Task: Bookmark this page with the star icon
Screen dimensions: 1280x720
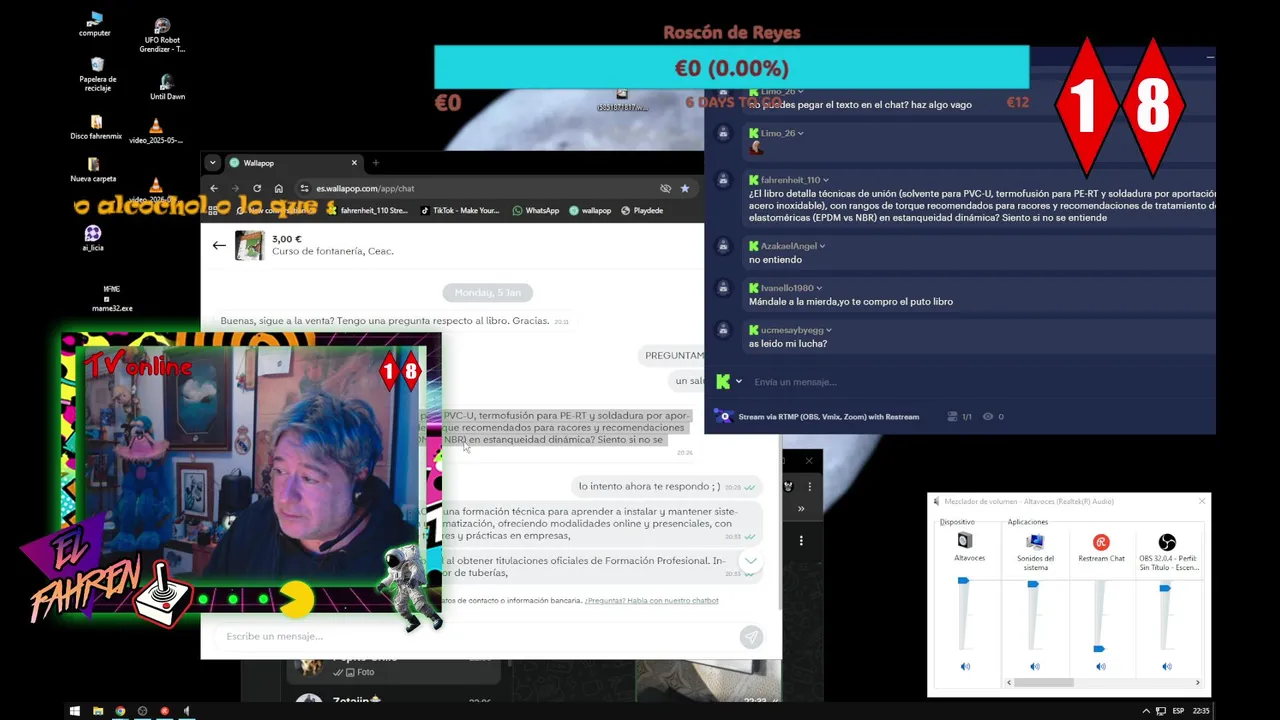Action: pos(685,188)
